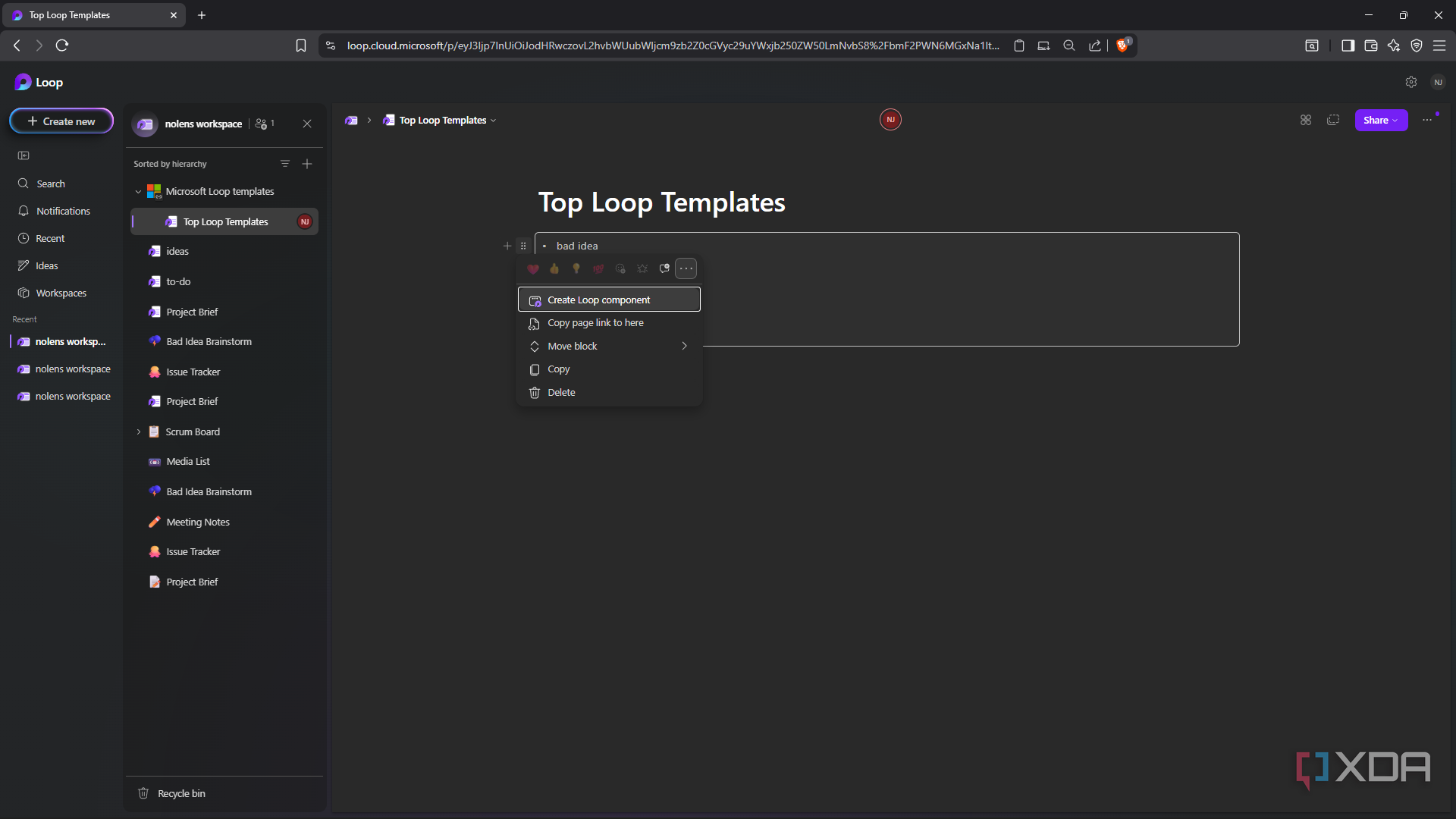Expand the Move block submenu
This screenshot has height=819, width=1456.
609,346
